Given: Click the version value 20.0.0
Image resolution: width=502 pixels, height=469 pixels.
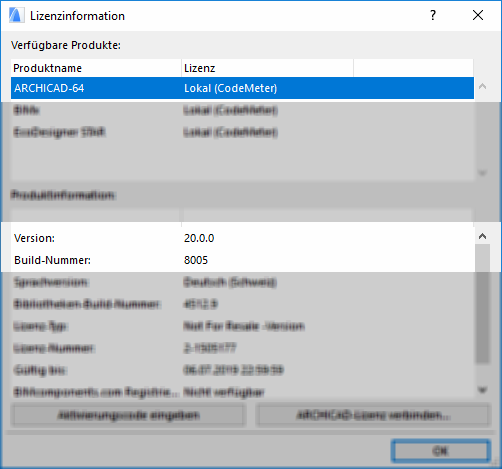Looking at the screenshot, I should (x=199, y=238).
